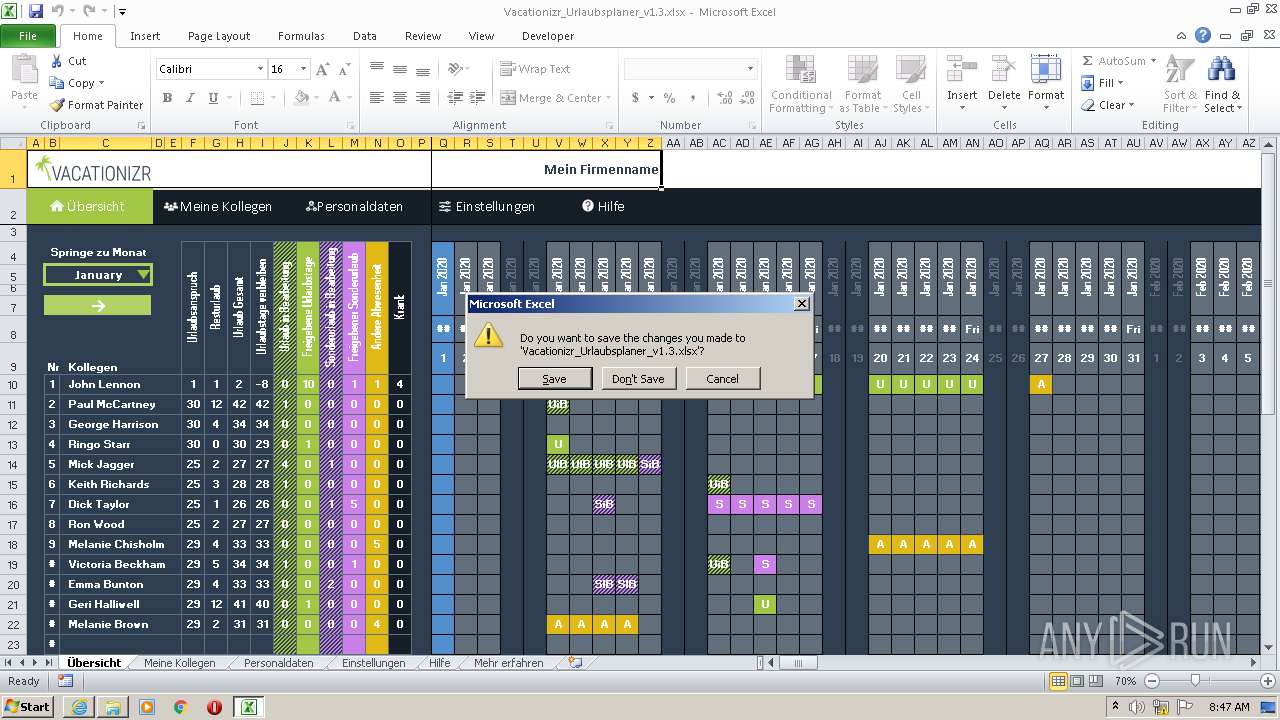Align text left
The image size is (1280, 720).
click(377, 98)
